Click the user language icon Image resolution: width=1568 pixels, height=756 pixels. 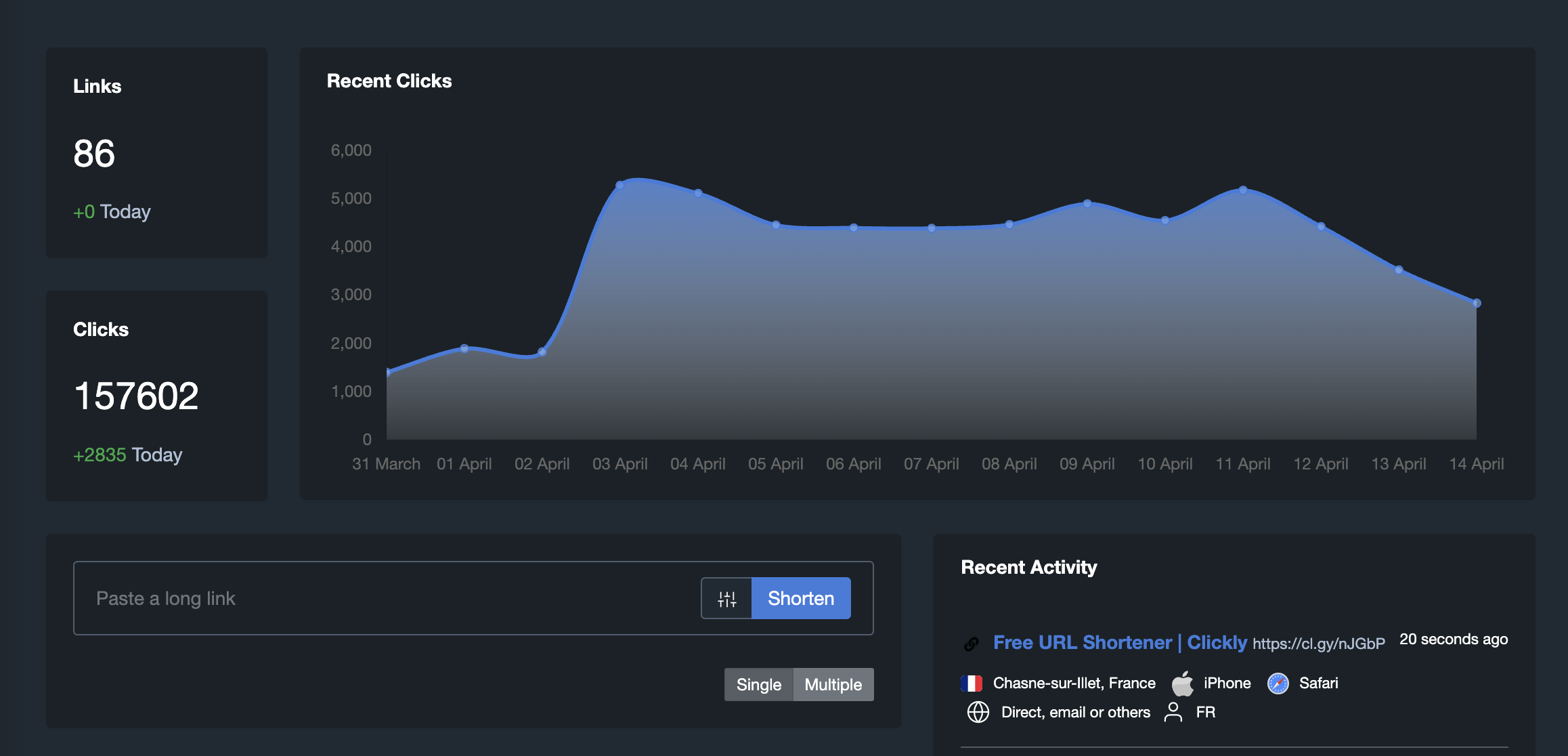point(1173,712)
